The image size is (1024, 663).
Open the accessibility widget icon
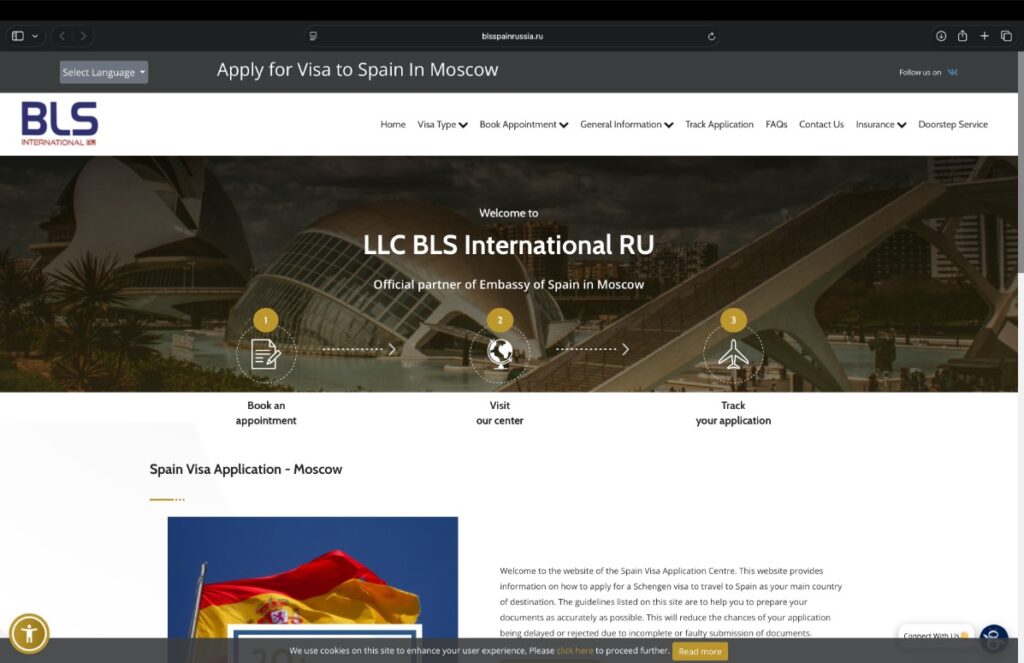coord(29,633)
